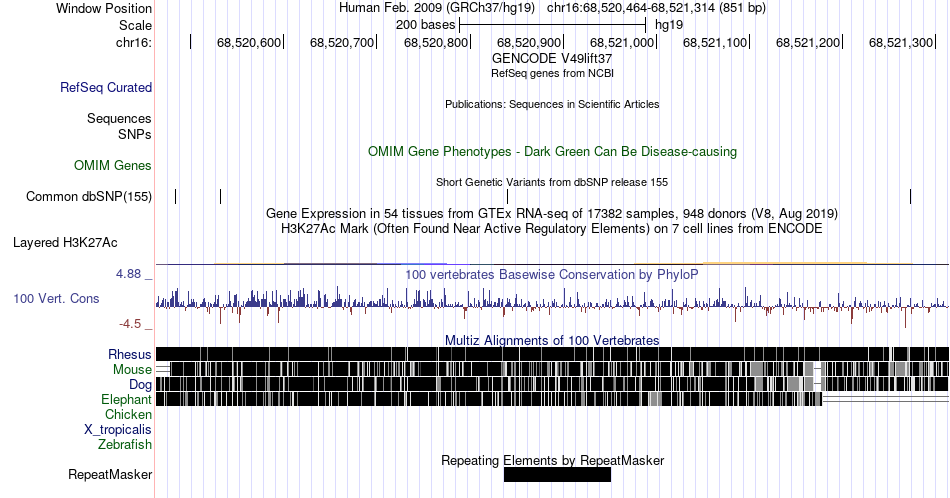Click the black RepeatMasker repeat element block
The image size is (950, 498).
click(557, 475)
